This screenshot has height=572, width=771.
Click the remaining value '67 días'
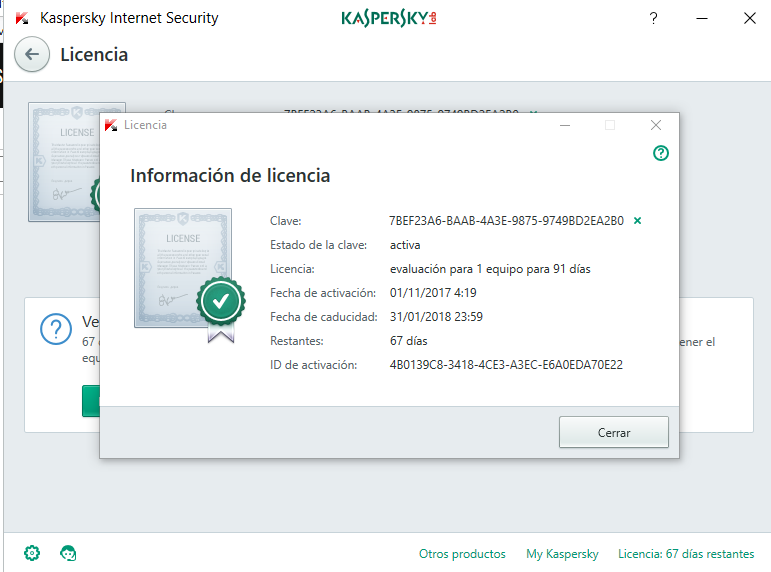click(x=408, y=340)
